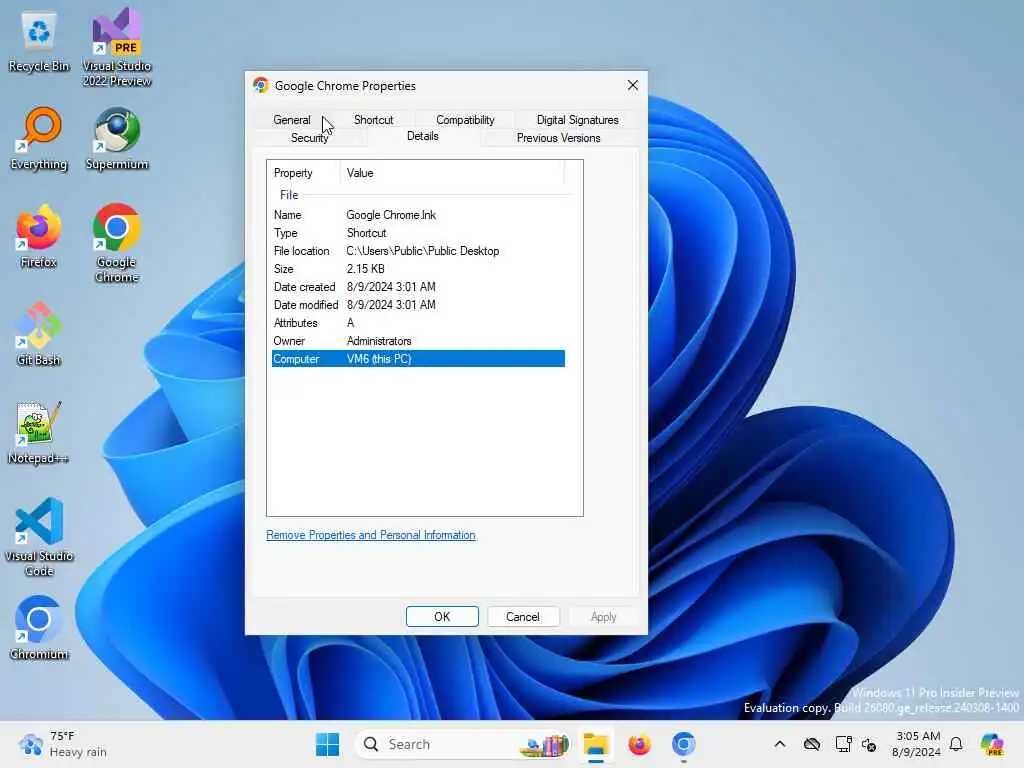Click the Property column header

click(304, 173)
